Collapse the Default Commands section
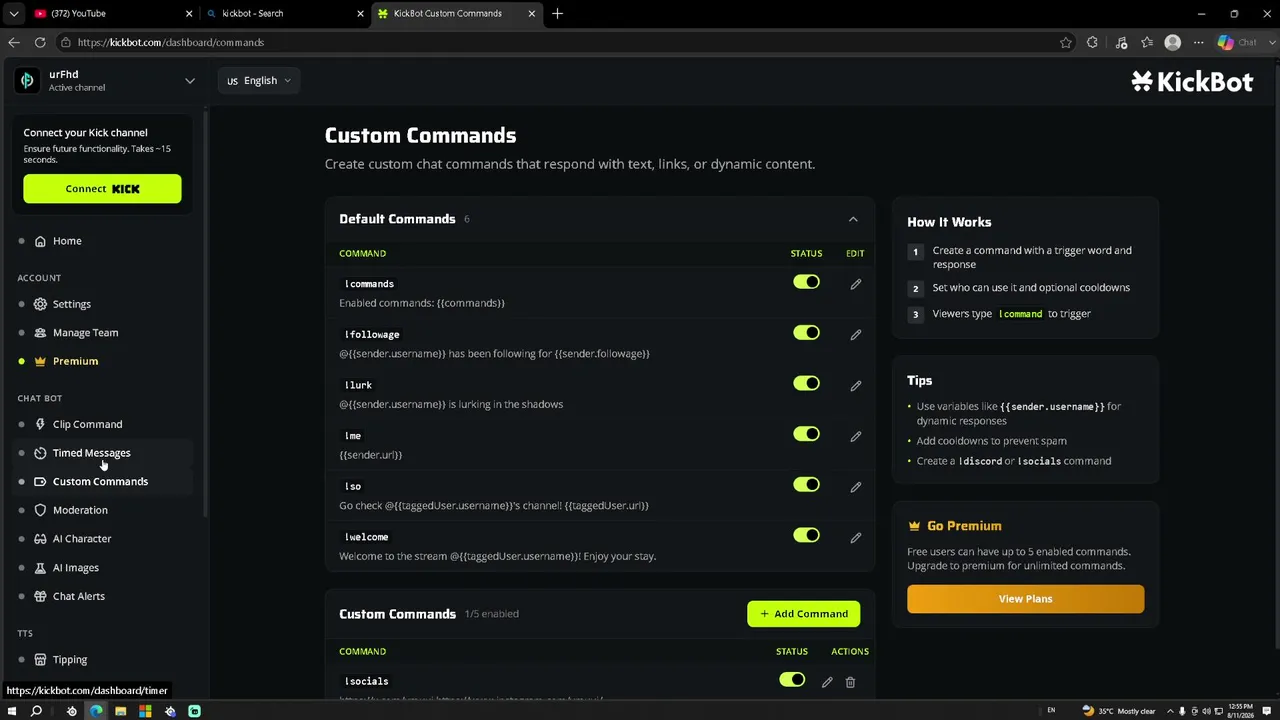Screen dimensions: 1280x720 tap(853, 219)
